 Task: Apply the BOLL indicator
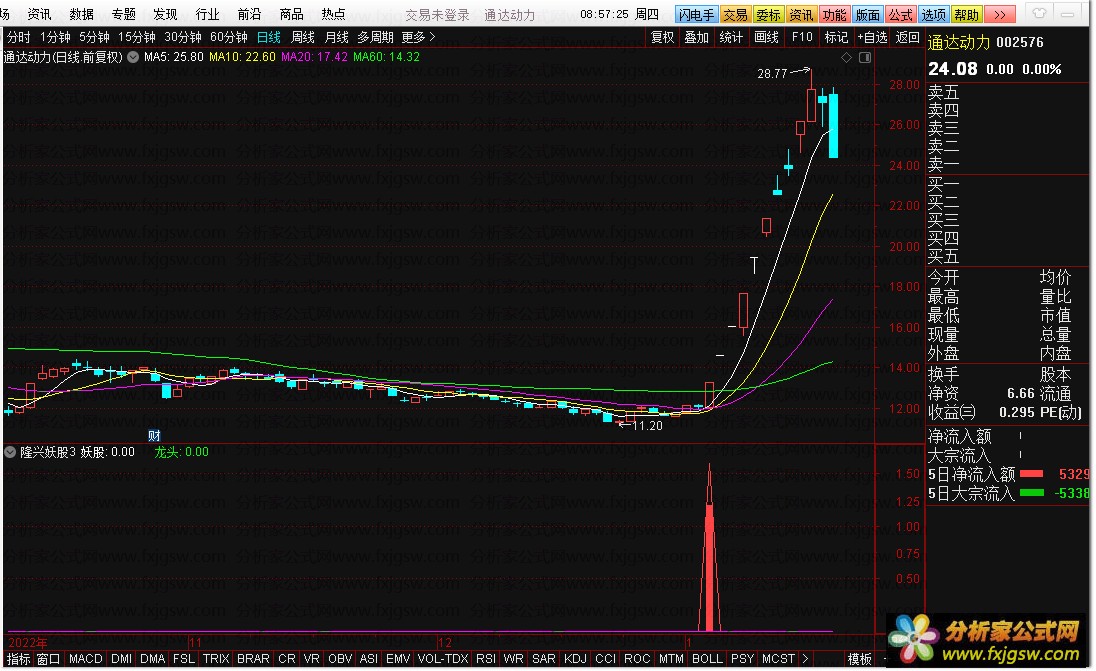[x=707, y=658]
